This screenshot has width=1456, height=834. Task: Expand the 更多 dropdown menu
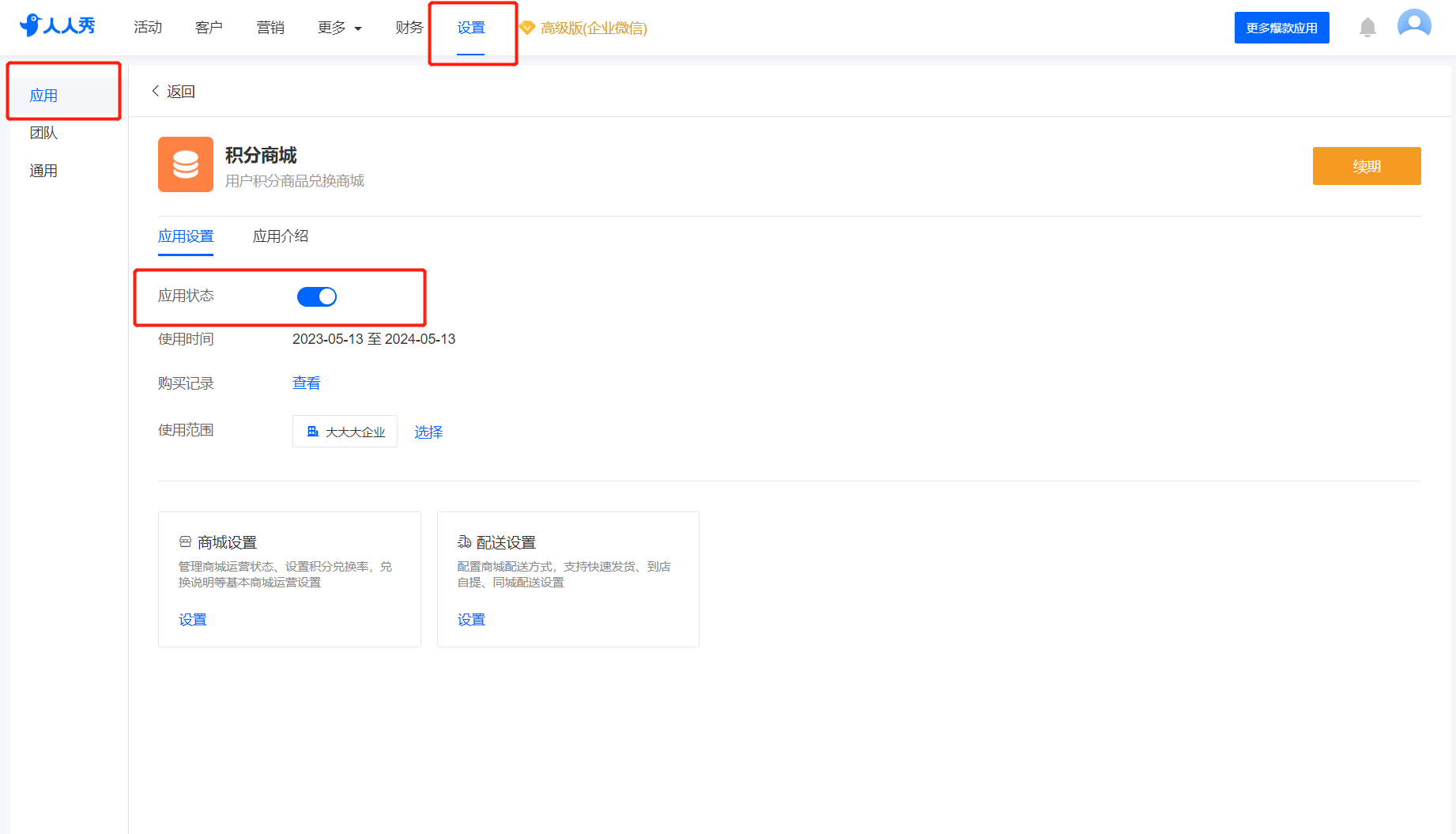tap(340, 28)
